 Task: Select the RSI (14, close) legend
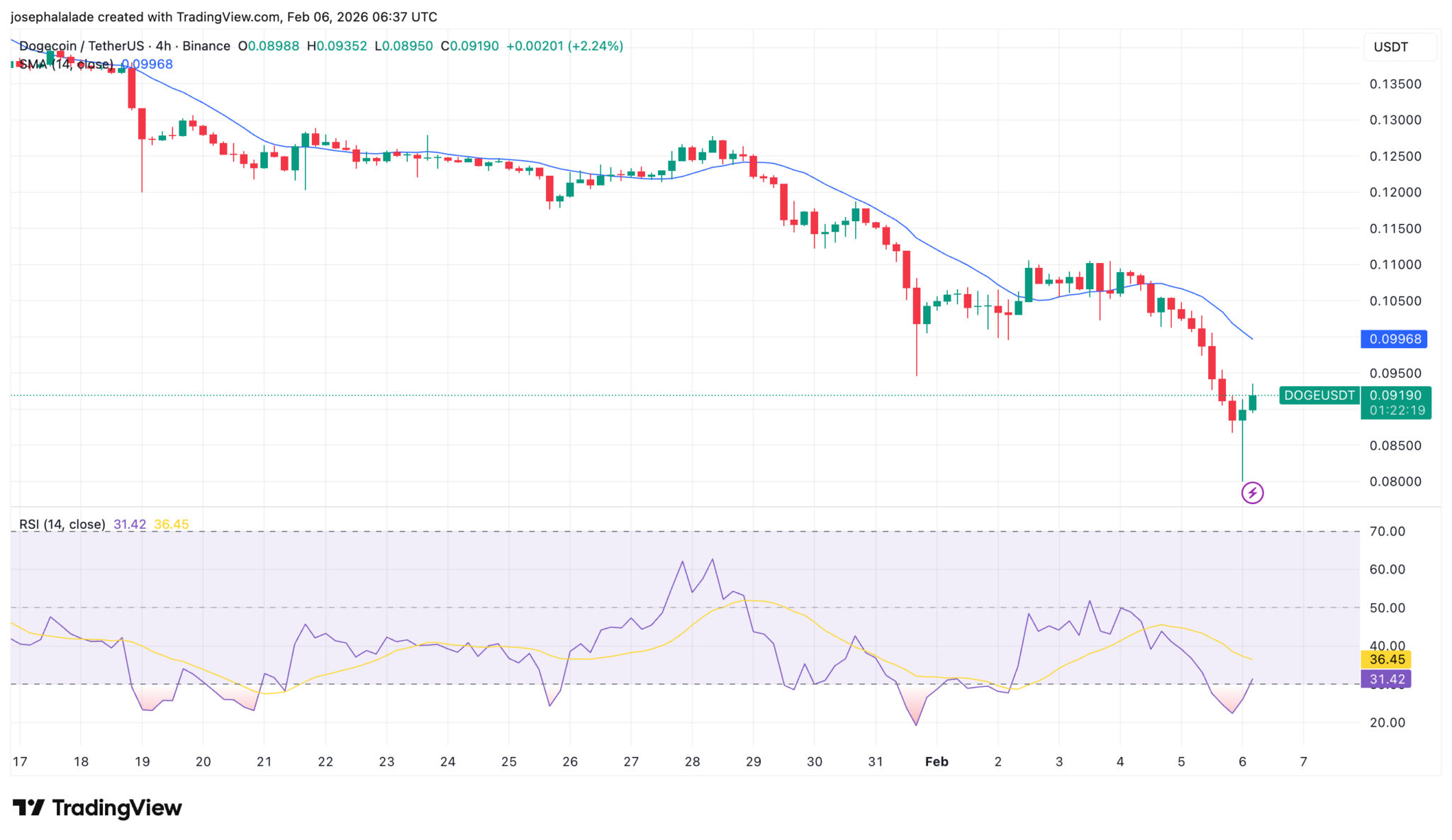coord(62,525)
